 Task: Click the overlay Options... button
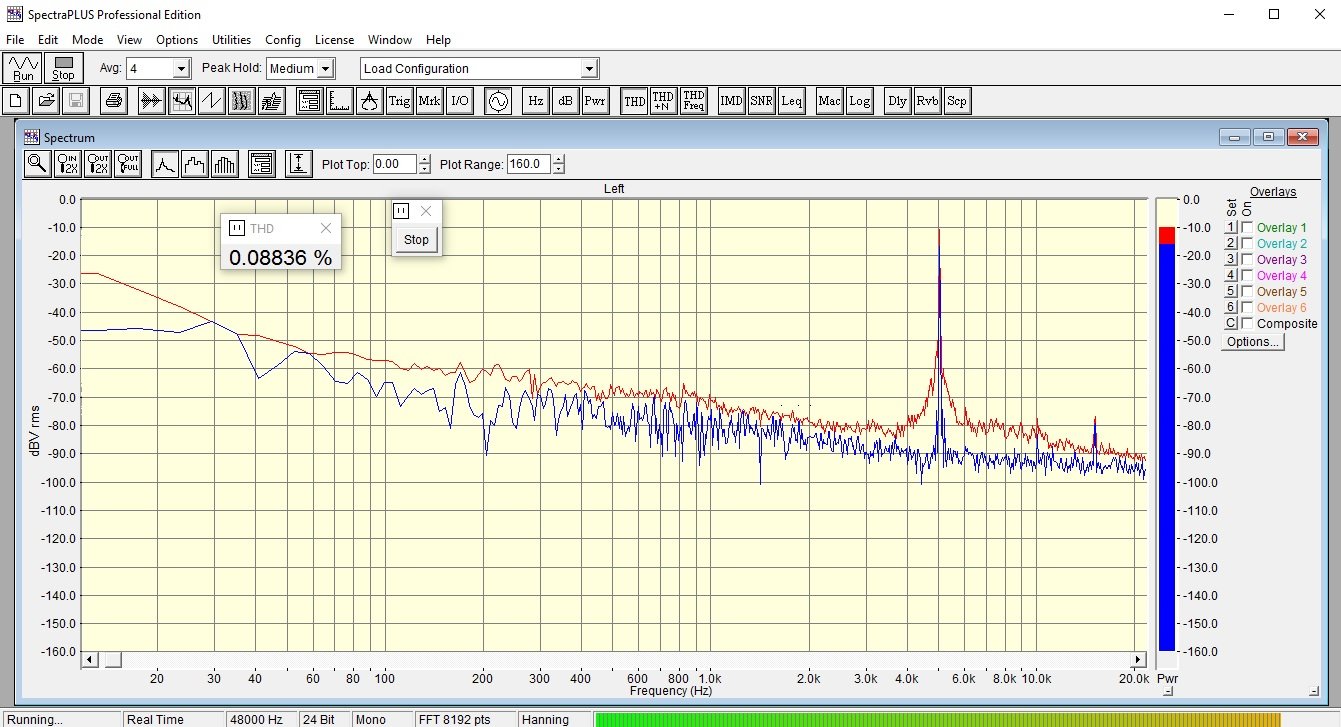click(x=1252, y=342)
